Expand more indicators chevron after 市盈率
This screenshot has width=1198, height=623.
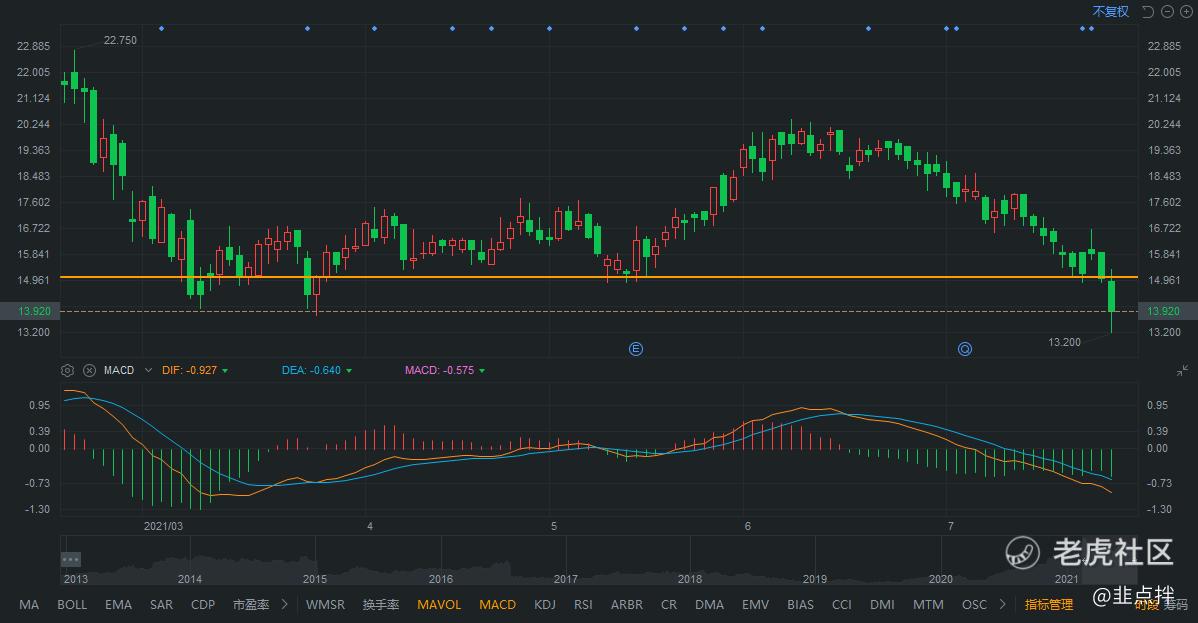[x=284, y=604]
